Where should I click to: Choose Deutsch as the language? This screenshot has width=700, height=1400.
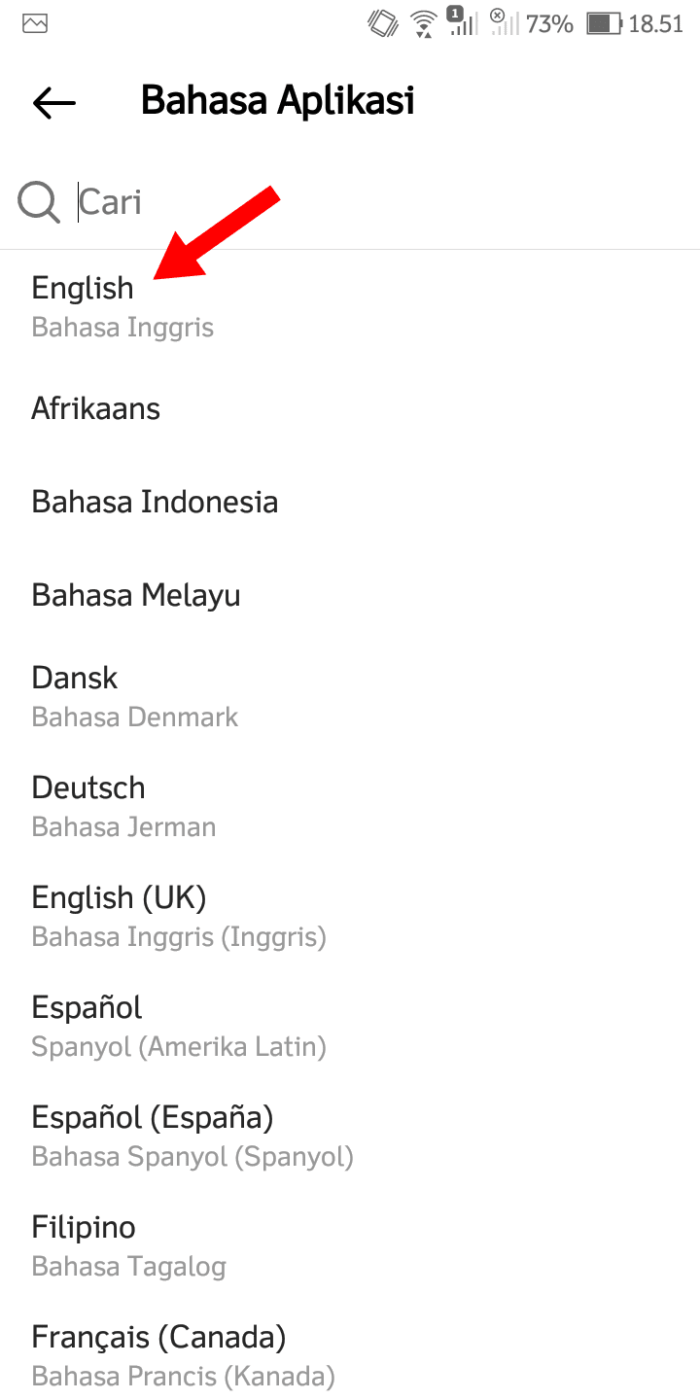click(88, 788)
